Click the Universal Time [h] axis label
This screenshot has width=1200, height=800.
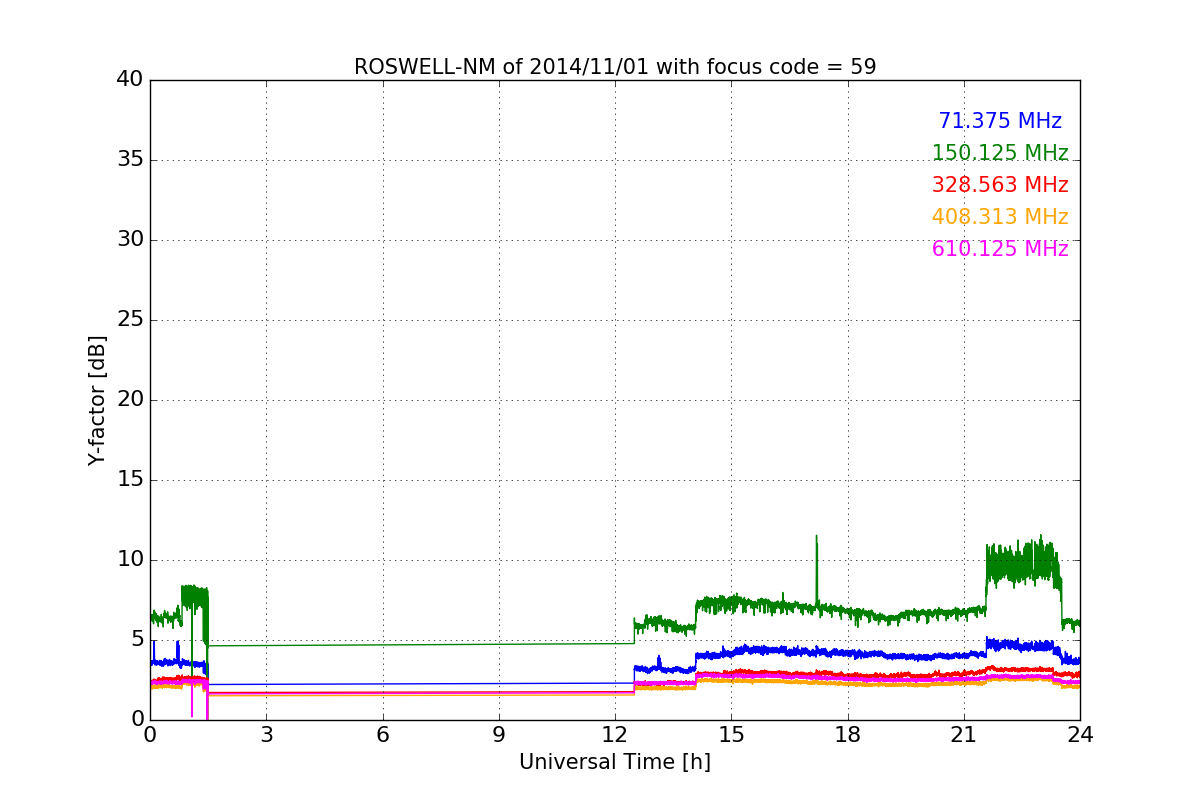click(x=615, y=762)
